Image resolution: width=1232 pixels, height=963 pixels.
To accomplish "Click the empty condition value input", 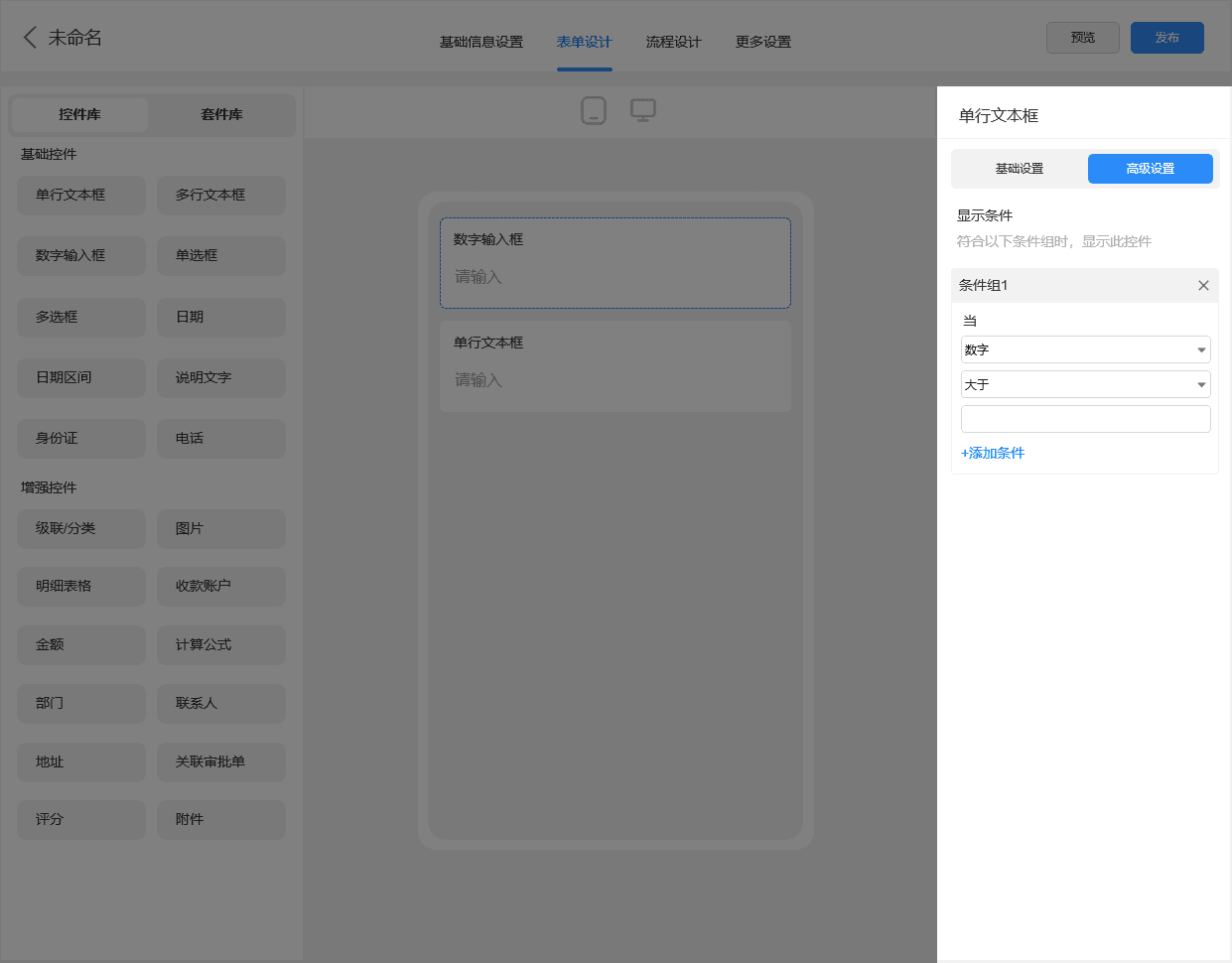I will [x=1086, y=419].
